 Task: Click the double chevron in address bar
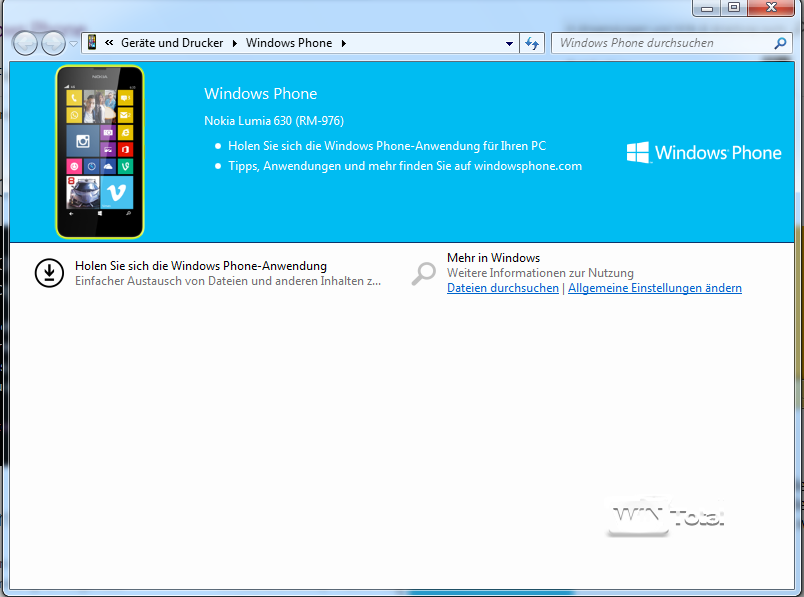click(109, 43)
